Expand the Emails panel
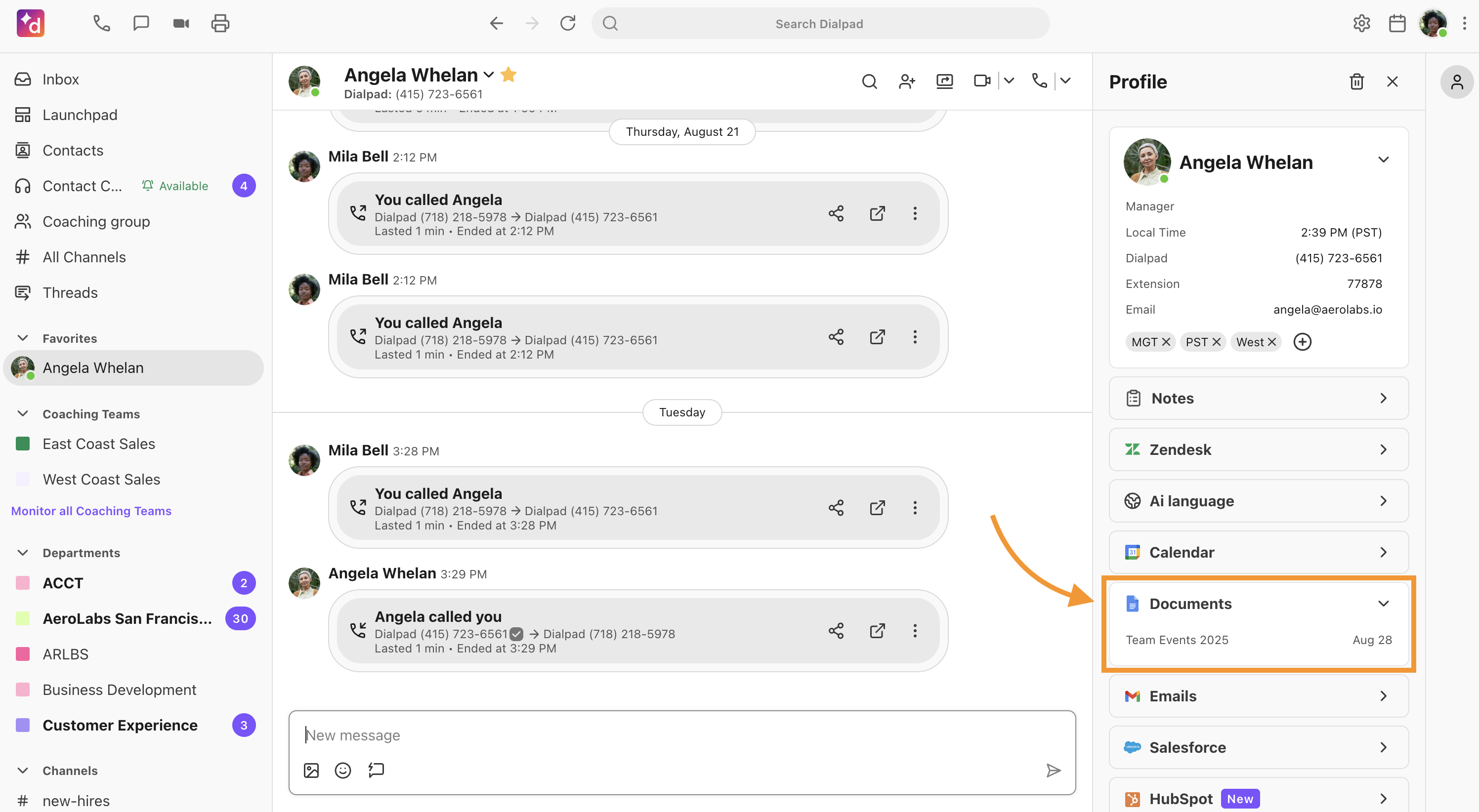This screenshot has height=812, width=1479. pos(1259,696)
